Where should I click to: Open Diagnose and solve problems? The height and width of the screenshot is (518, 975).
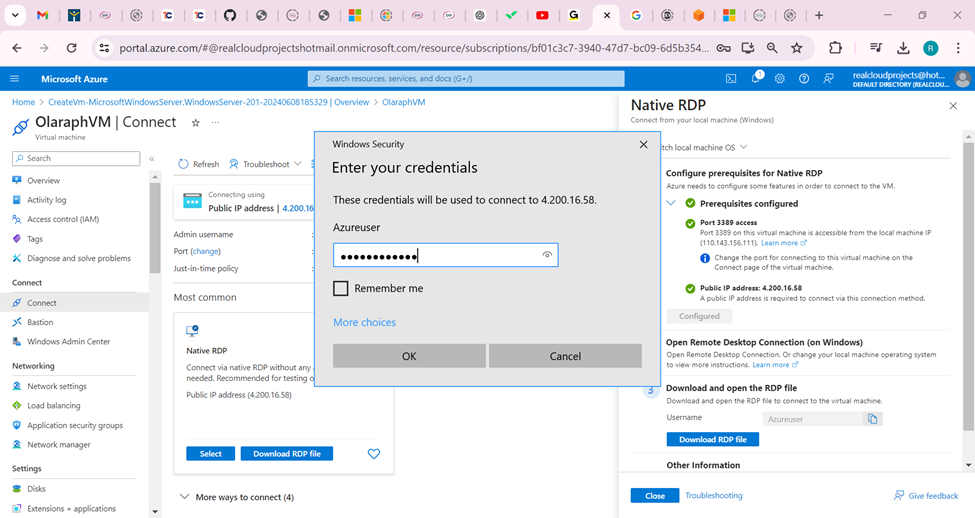(79, 258)
